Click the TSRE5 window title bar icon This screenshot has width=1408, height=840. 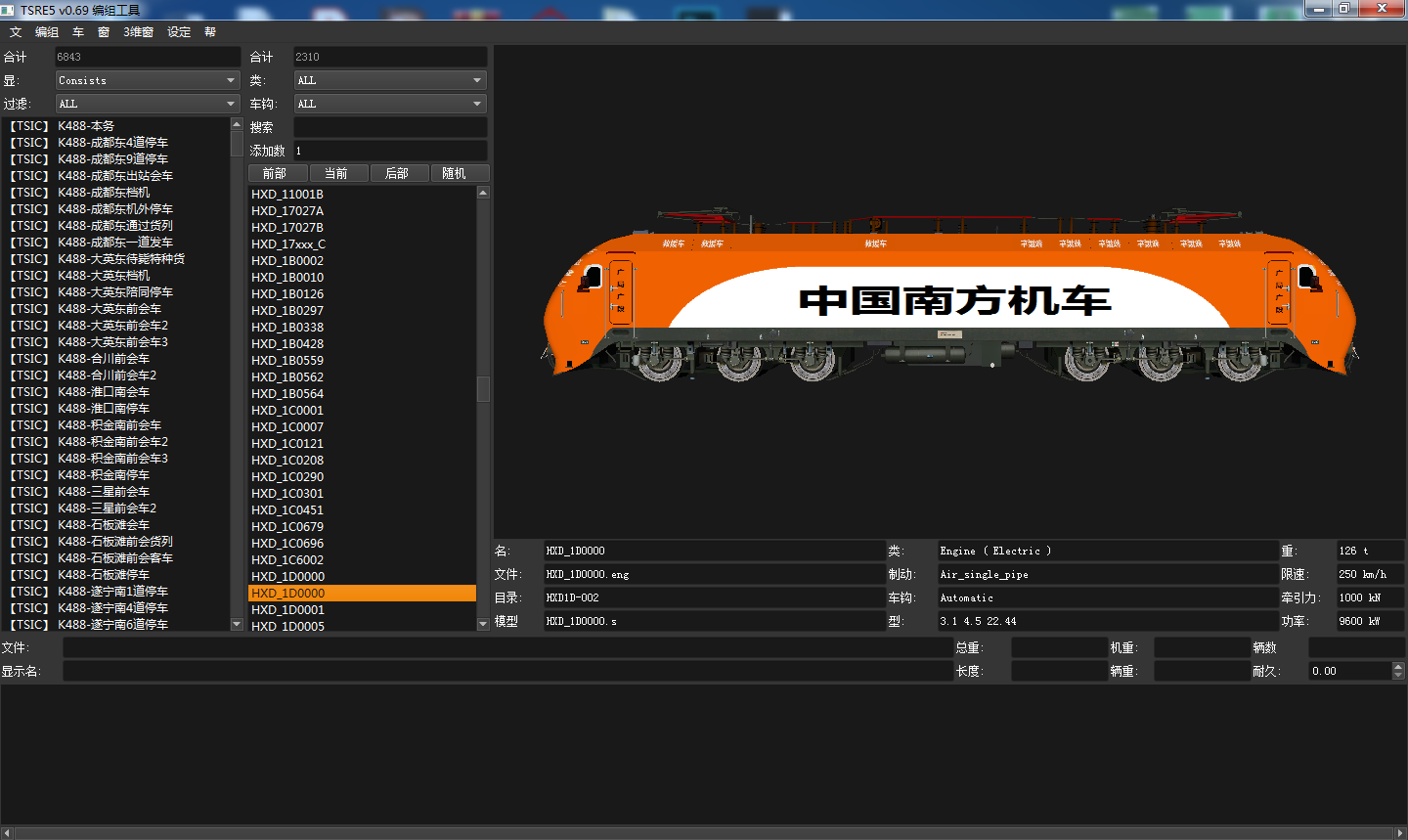coord(9,9)
